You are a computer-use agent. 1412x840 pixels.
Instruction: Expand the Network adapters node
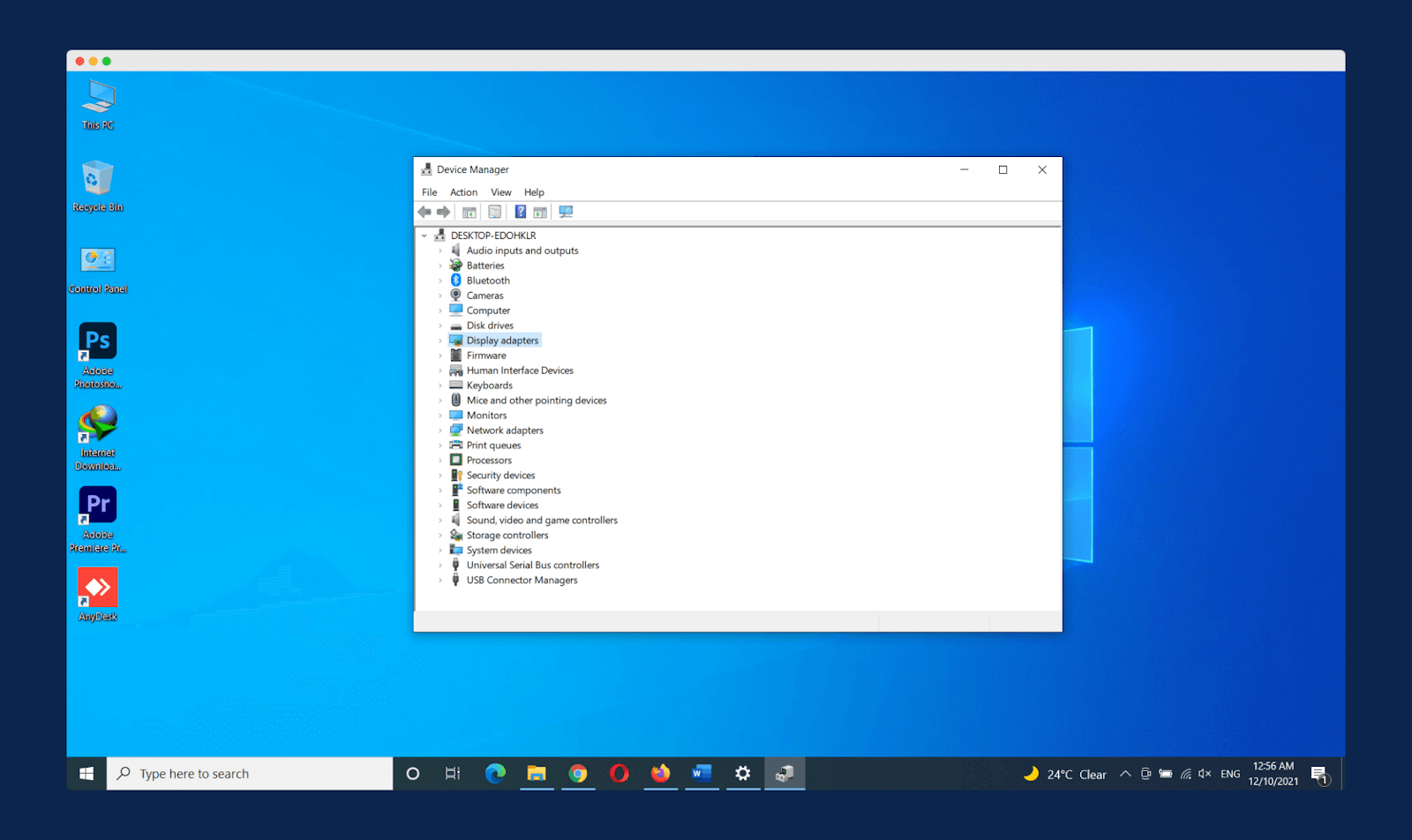[x=440, y=431]
